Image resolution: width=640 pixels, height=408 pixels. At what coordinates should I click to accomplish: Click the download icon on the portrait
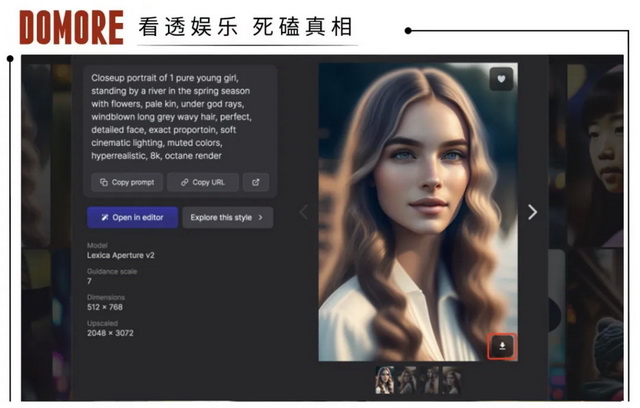coord(501,346)
